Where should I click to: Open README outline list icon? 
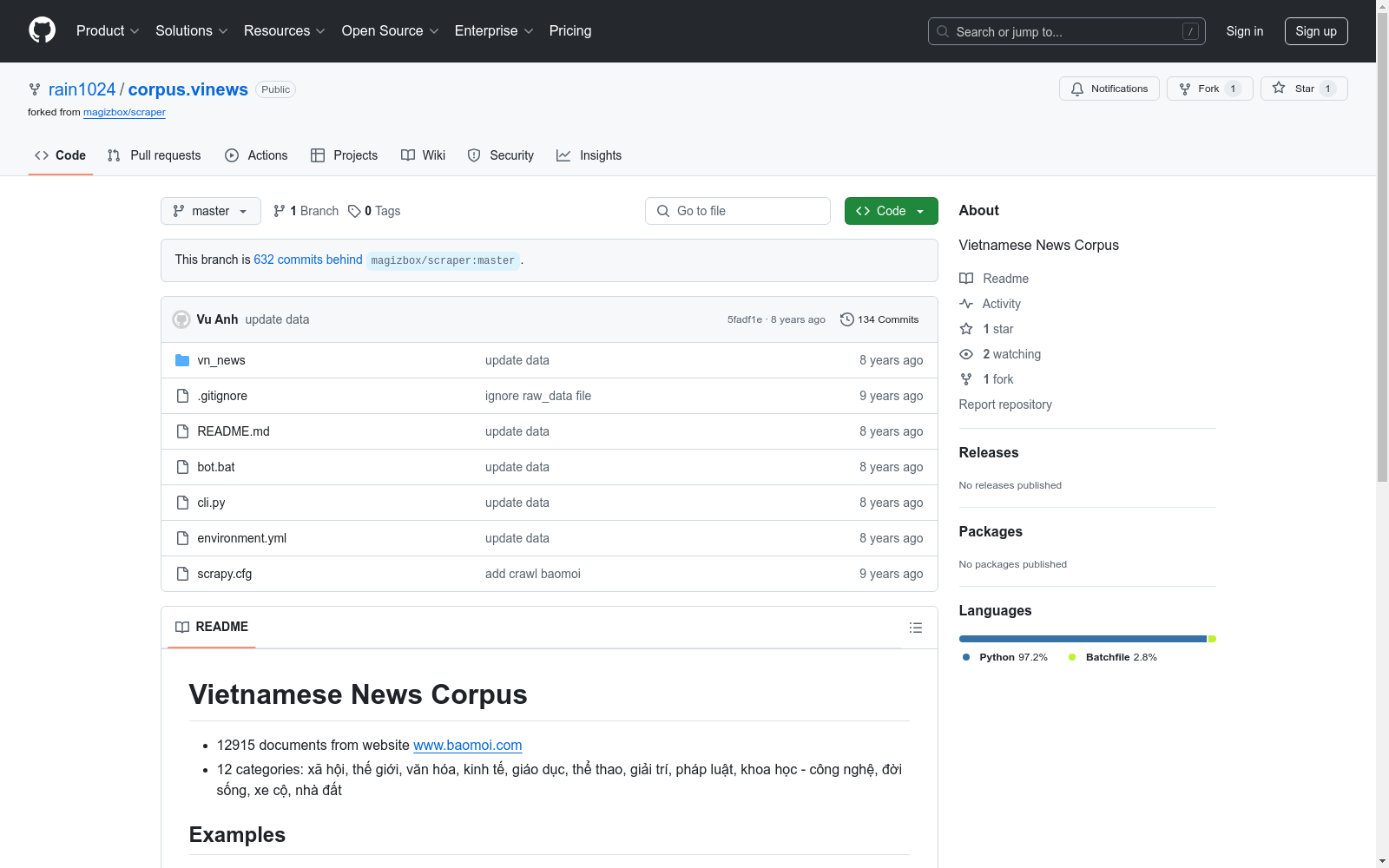915,628
